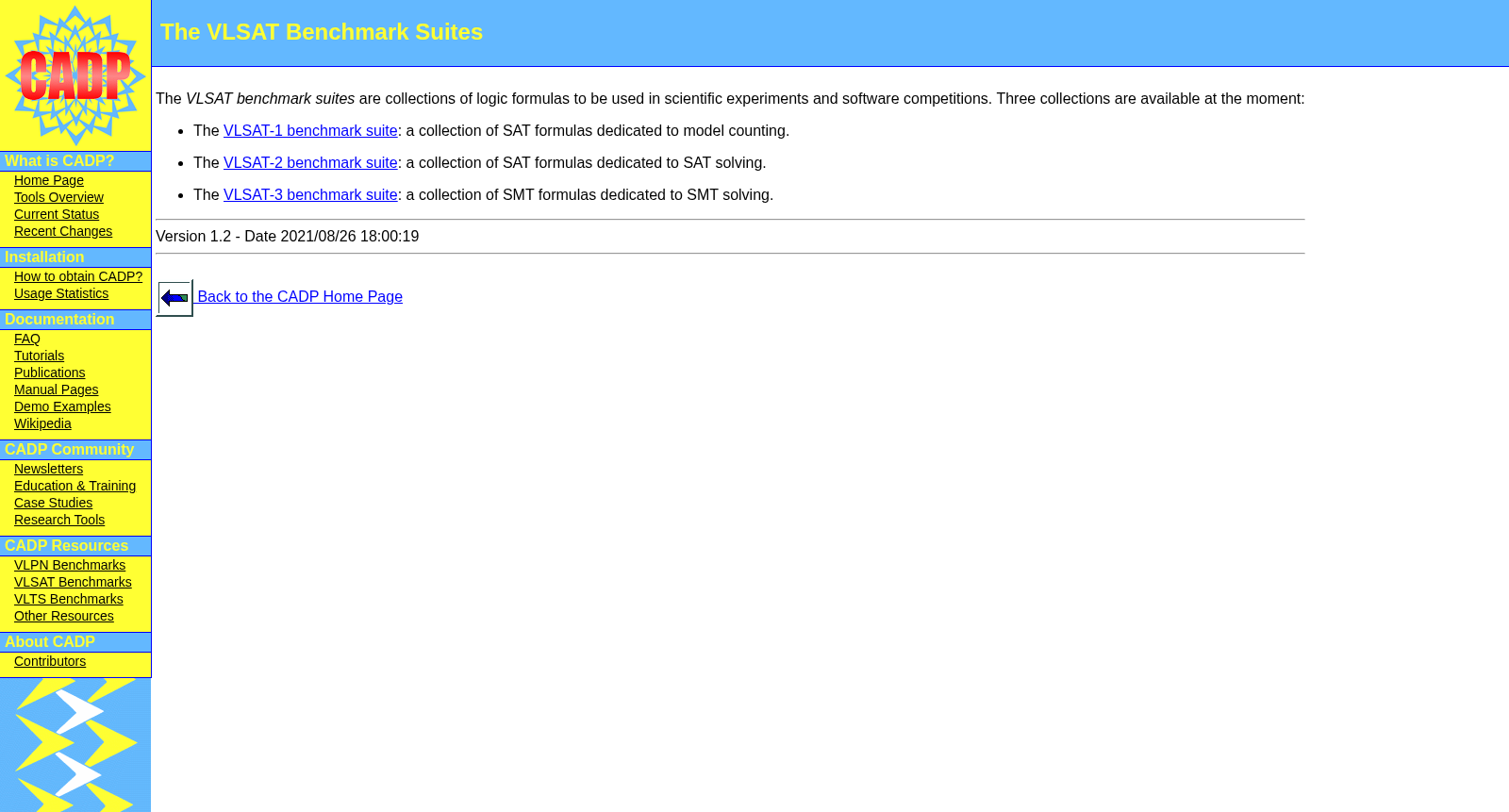1509x812 pixels.
Task: Open Demo Examples sidebar link
Action: [x=62, y=406]
